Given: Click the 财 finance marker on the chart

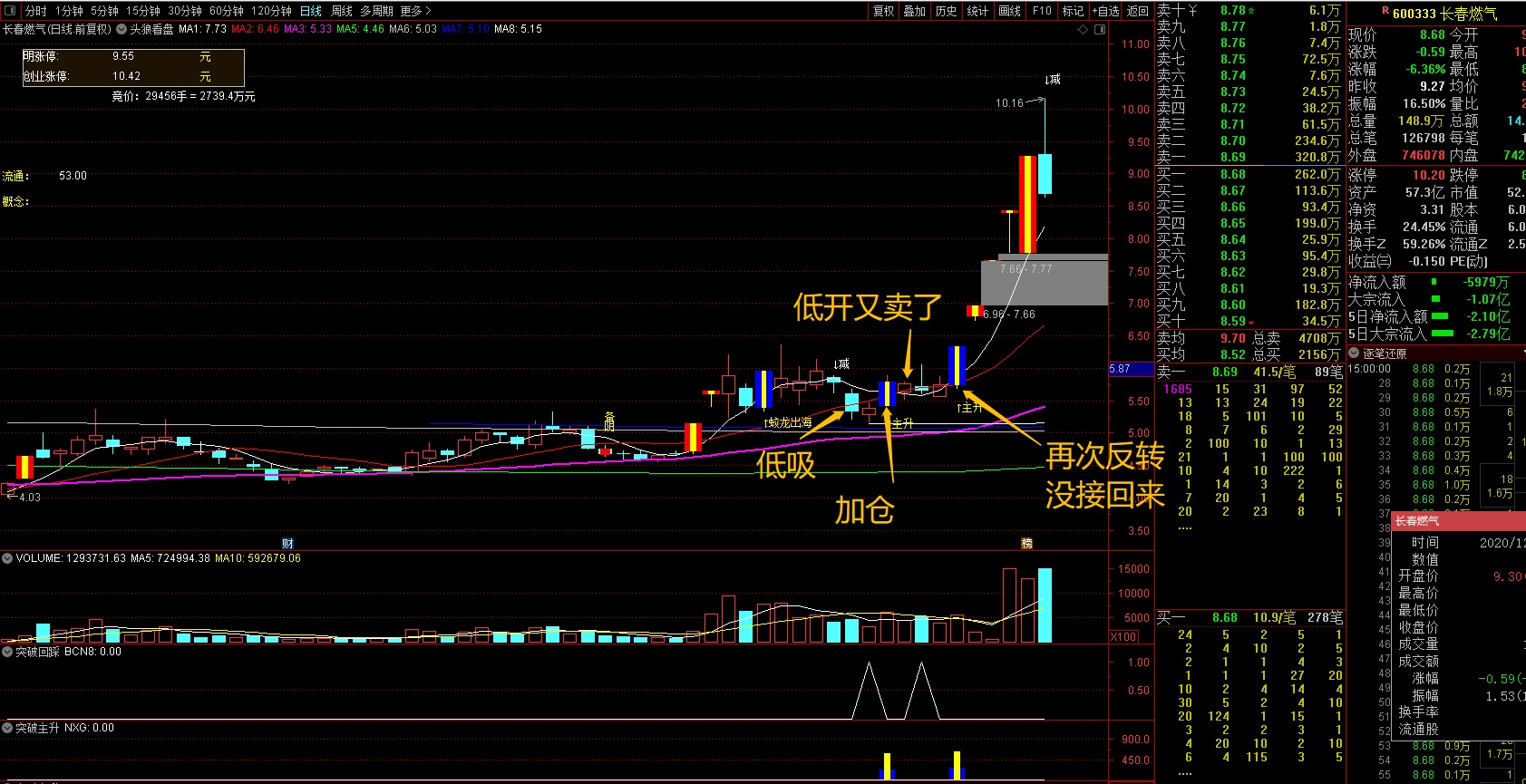Looking at the screenshot, I should (287, 543).
